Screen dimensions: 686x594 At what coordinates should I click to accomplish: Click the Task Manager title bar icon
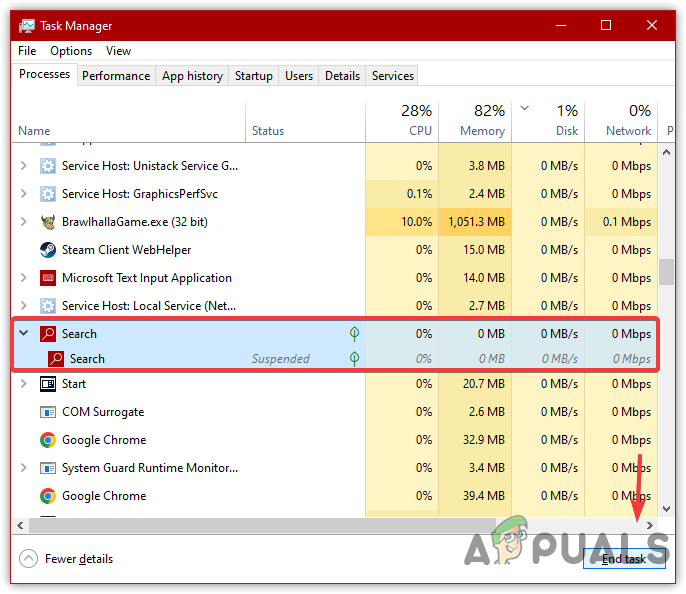coord(27,26)
